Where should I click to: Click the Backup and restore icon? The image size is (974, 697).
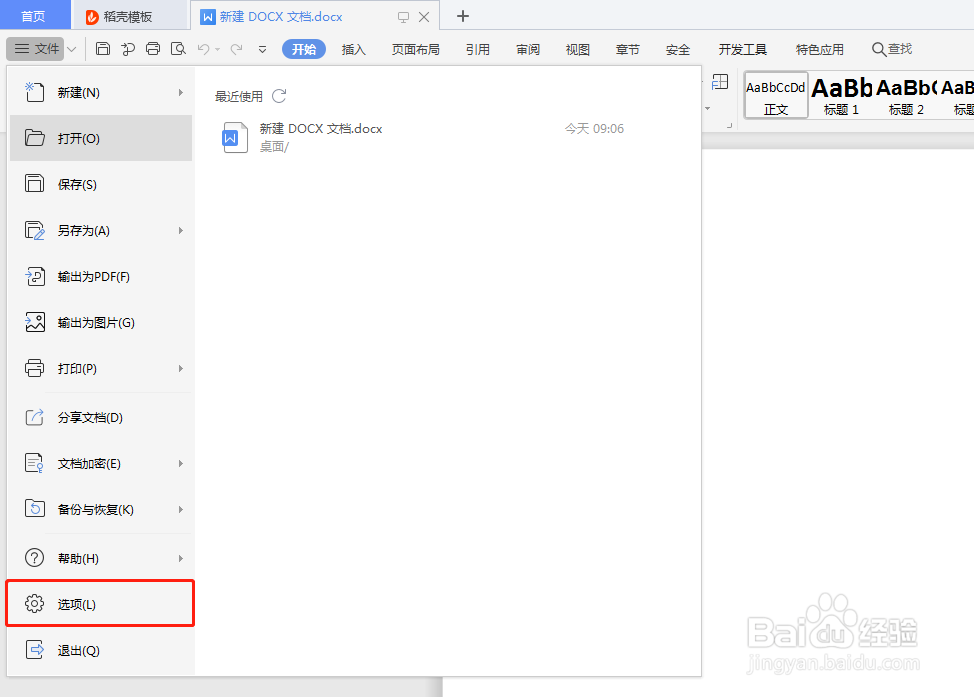click(34, 509)
